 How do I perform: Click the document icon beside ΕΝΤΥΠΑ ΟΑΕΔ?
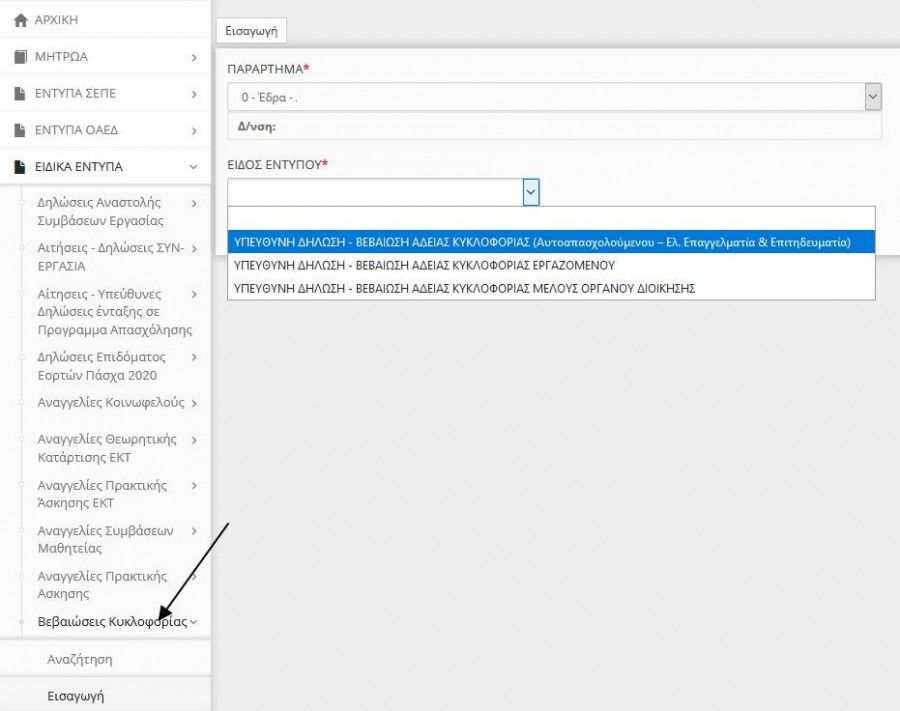tap(19, 130)
